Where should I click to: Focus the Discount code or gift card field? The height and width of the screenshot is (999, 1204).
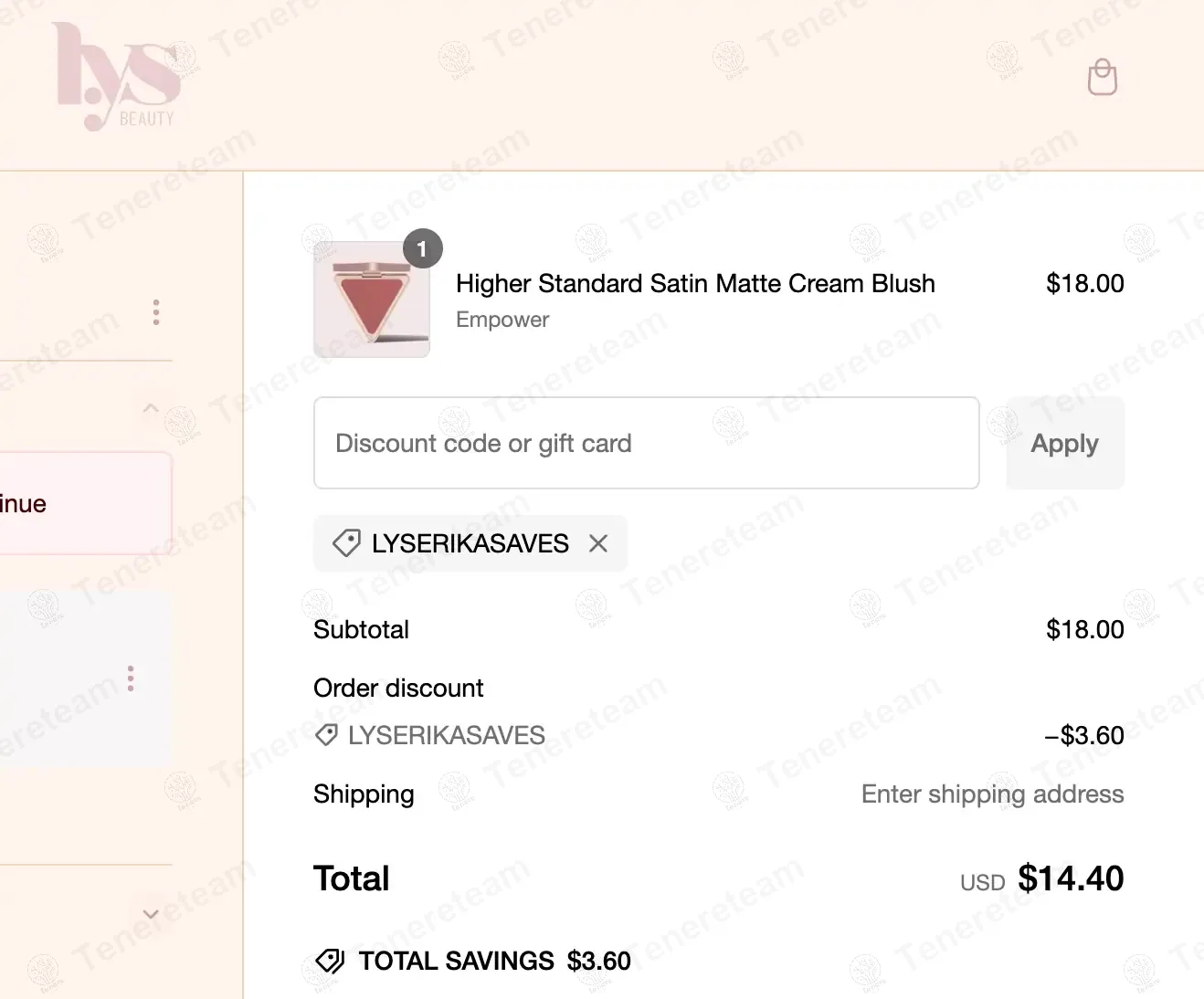coord(646,443)
